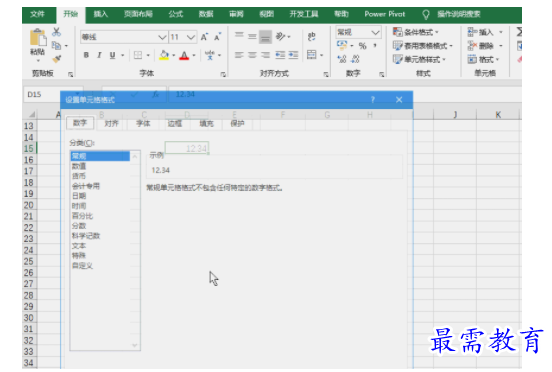
Task: Select 数值 in the category list
Action: pyautogui.click(x=79, y=166)
